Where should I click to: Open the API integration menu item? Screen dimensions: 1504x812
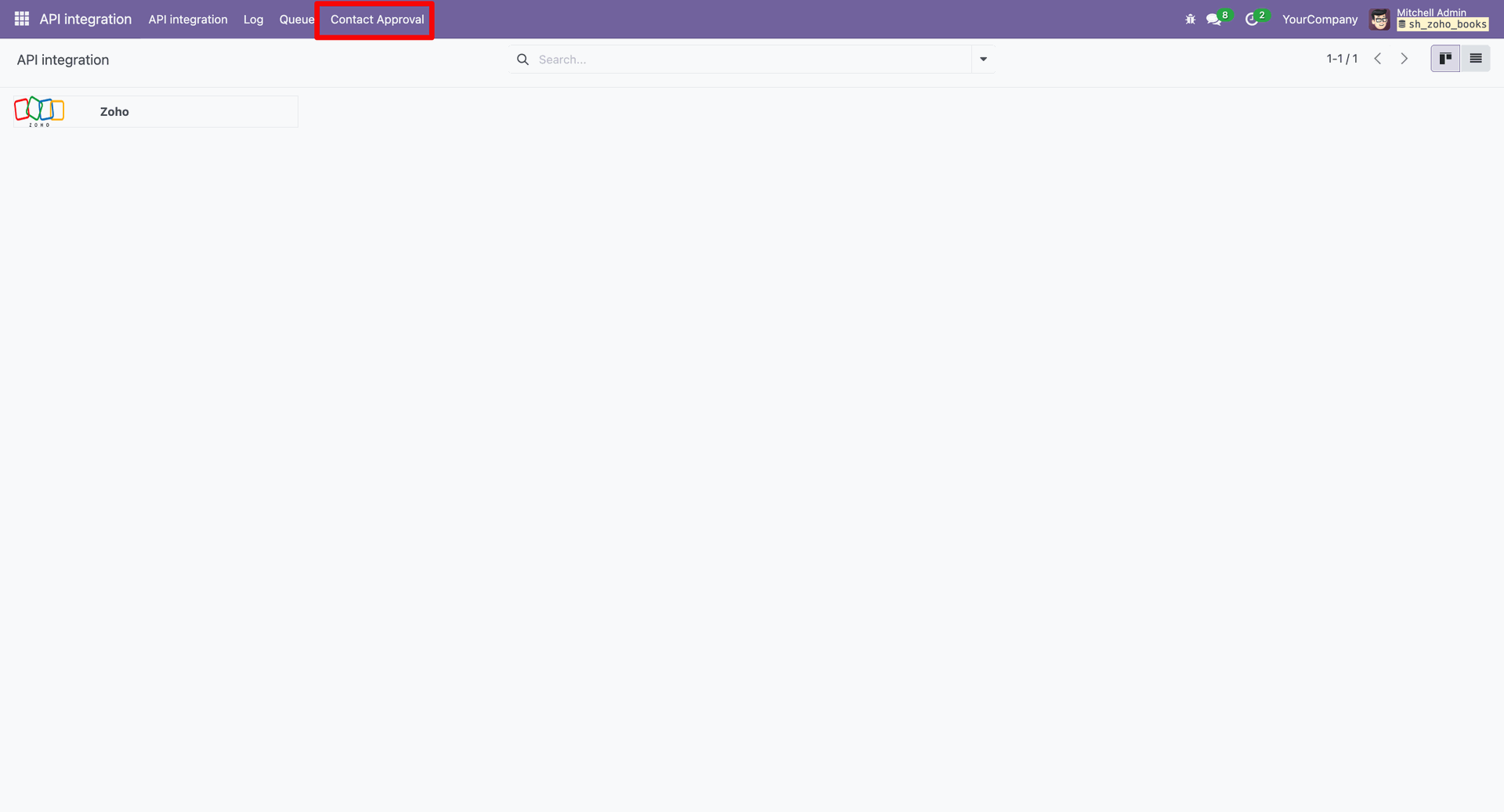[188, 20]
